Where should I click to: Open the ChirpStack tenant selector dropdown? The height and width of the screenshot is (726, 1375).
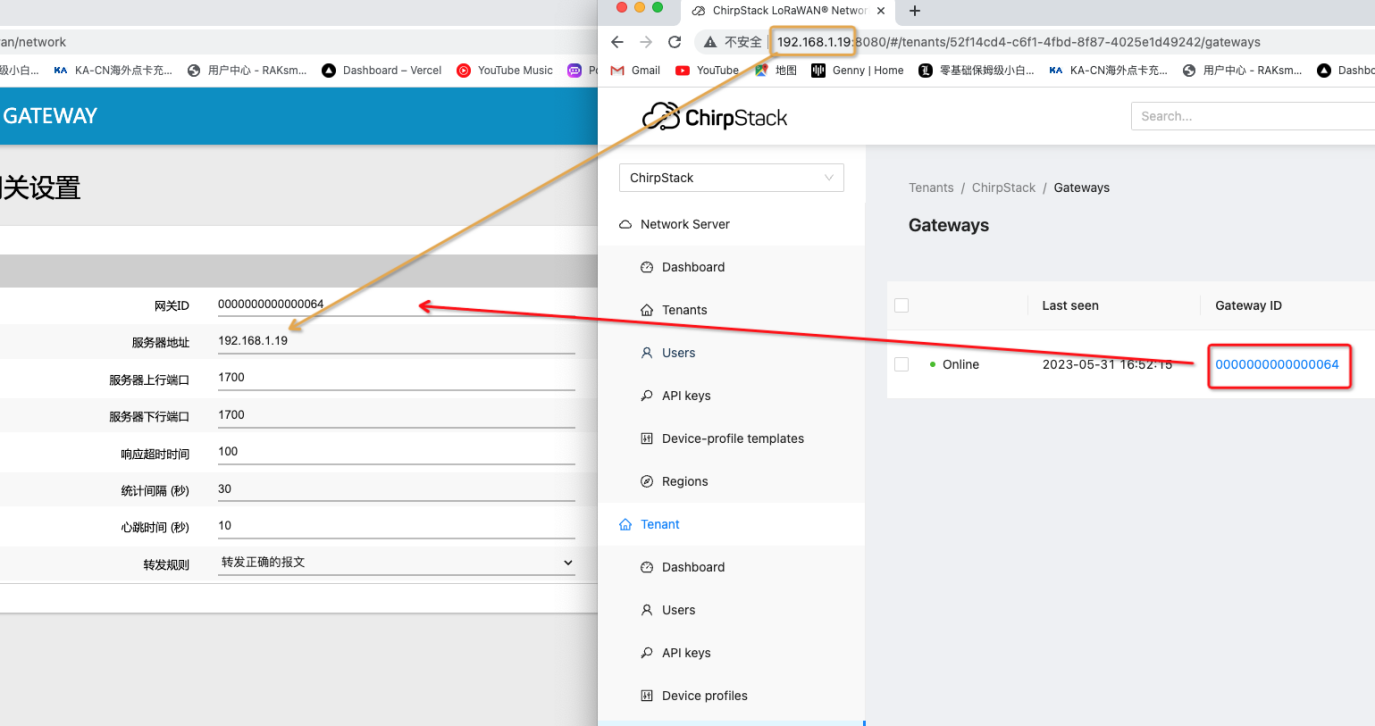pyautogui.click(x=731, y=178)
